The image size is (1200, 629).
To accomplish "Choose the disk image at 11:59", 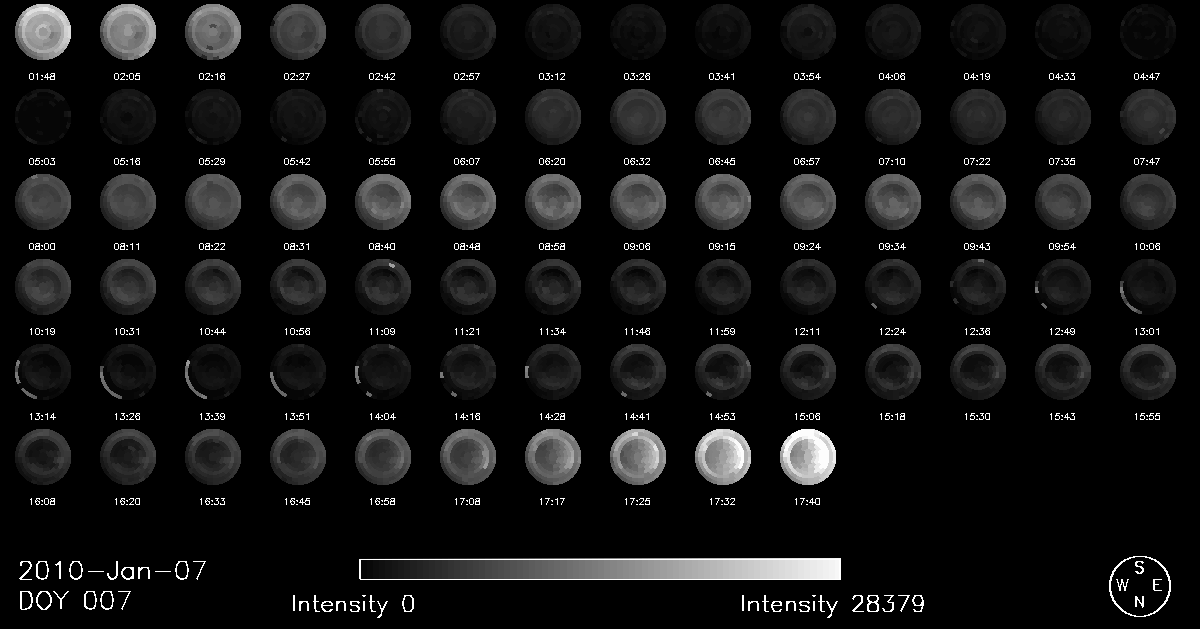I will pyautogui.click(x=722, y=287).
